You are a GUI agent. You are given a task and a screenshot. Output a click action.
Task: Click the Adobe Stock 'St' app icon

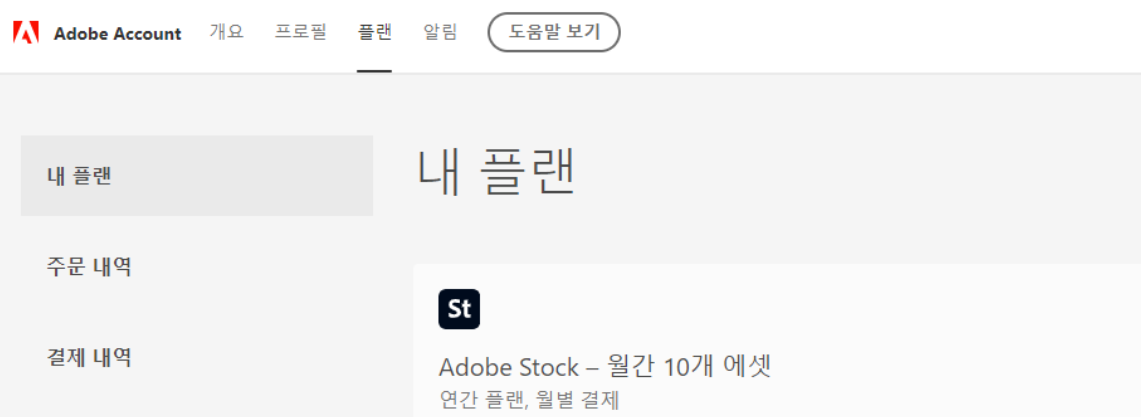point(459,309)
